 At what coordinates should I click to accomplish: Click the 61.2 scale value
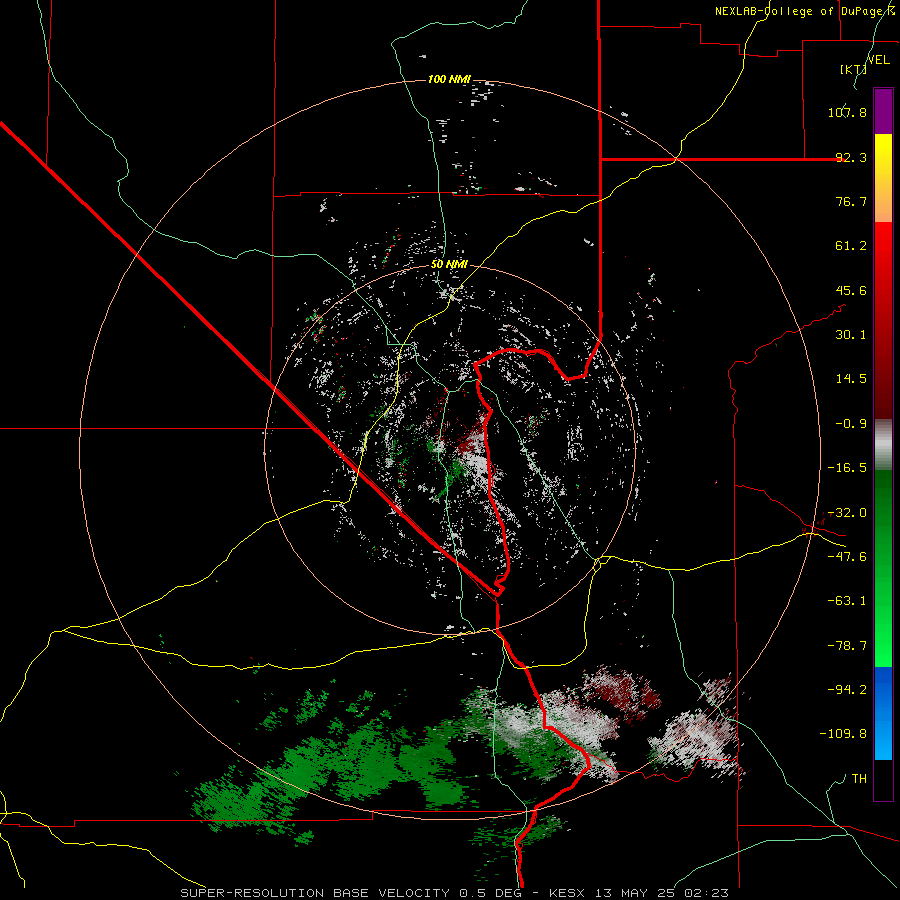[x=851, y=246]
